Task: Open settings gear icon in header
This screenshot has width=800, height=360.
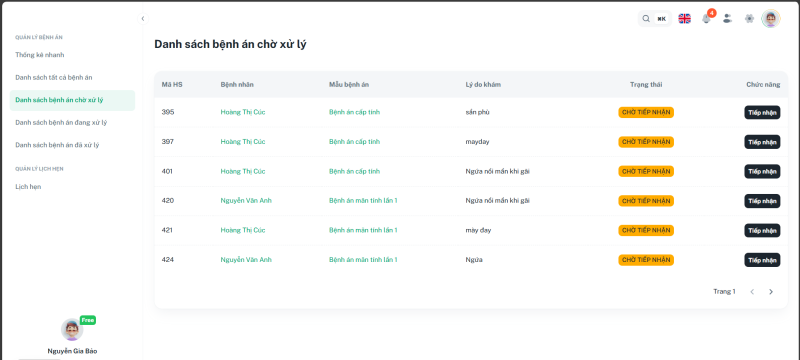Action: [x=749, y=19]
